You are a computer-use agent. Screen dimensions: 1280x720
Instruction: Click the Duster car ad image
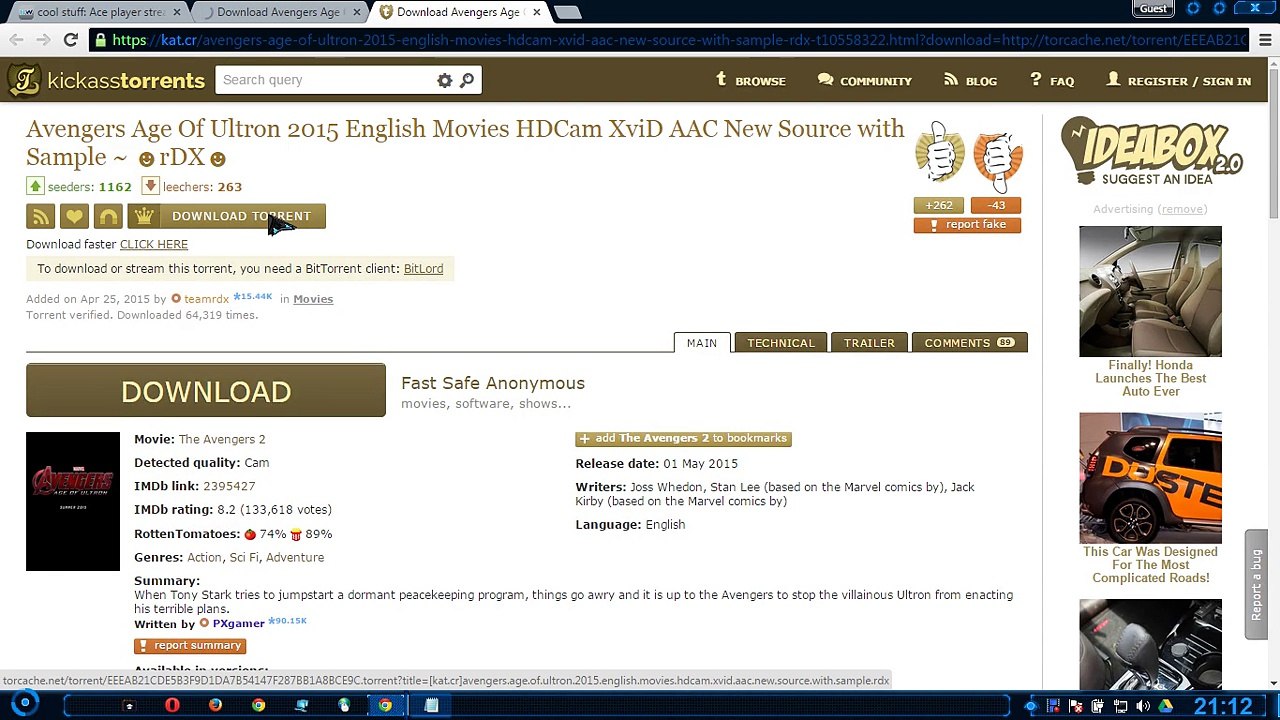[1150, 478]
